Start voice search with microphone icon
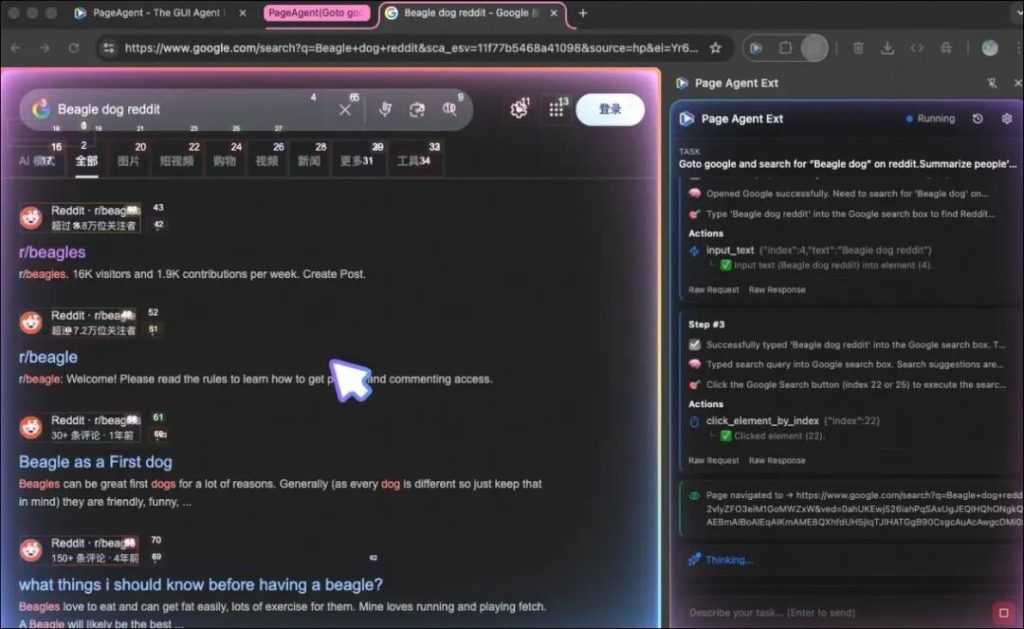This screenshot has height=629, width=1024. (385, 109)
